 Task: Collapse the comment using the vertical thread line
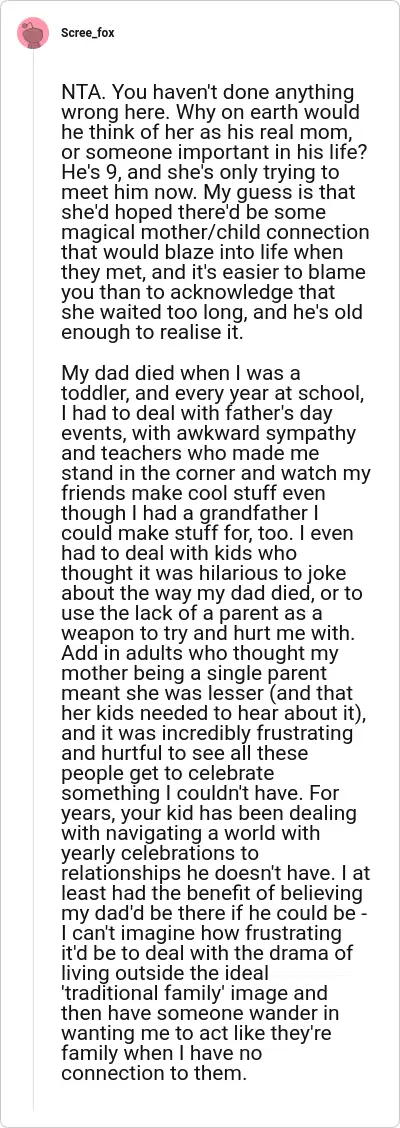coord(34,576)
